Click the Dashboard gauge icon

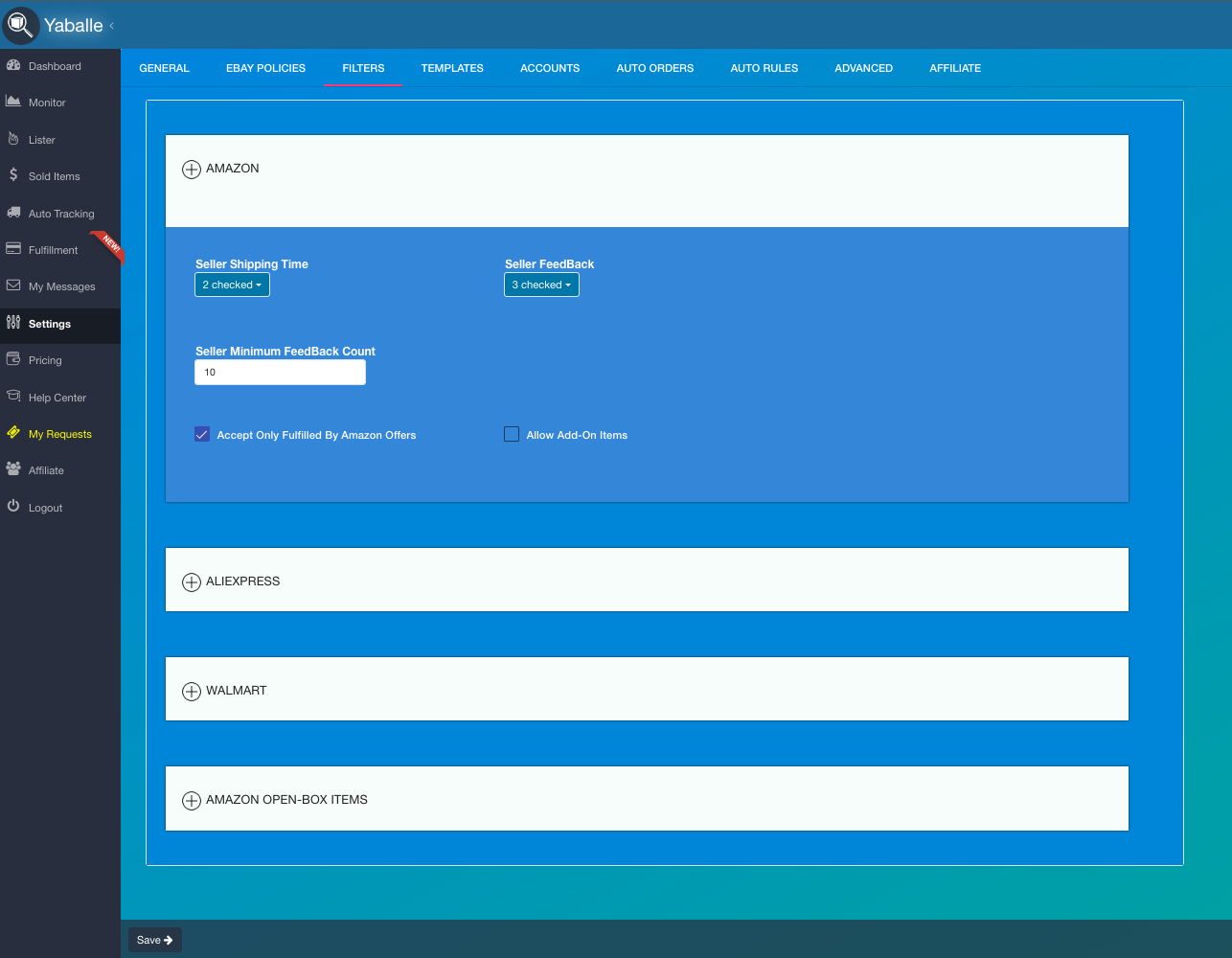(x=13, y=65)
